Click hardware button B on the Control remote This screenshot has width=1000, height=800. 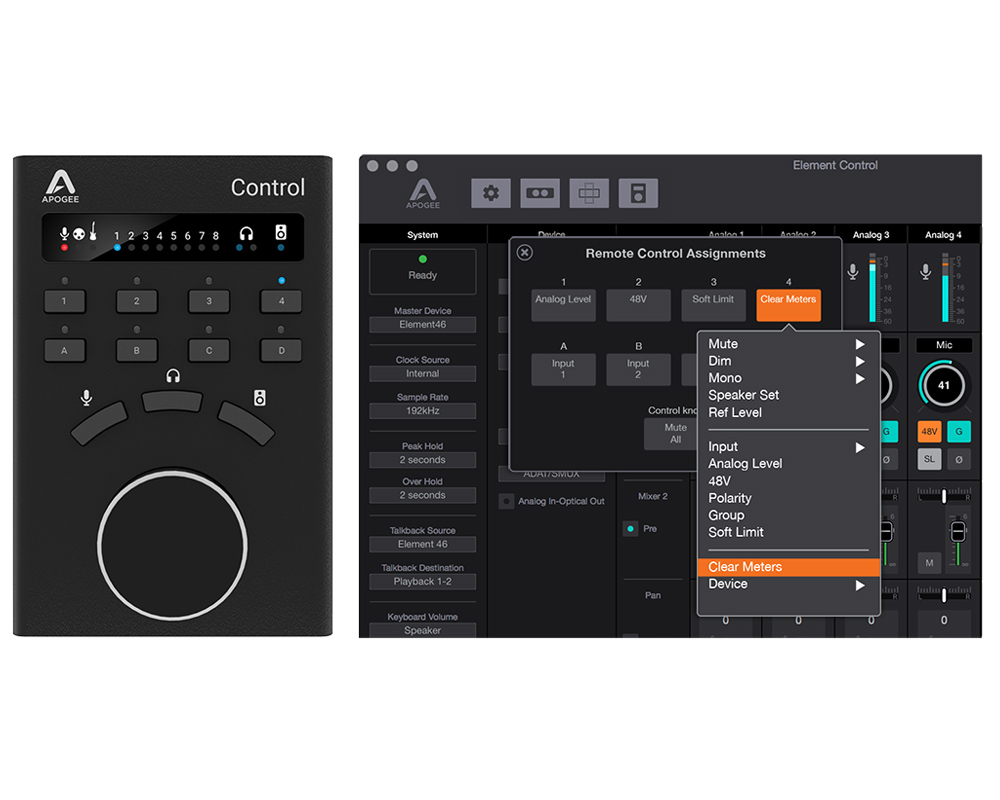click(x=136, y=350)
